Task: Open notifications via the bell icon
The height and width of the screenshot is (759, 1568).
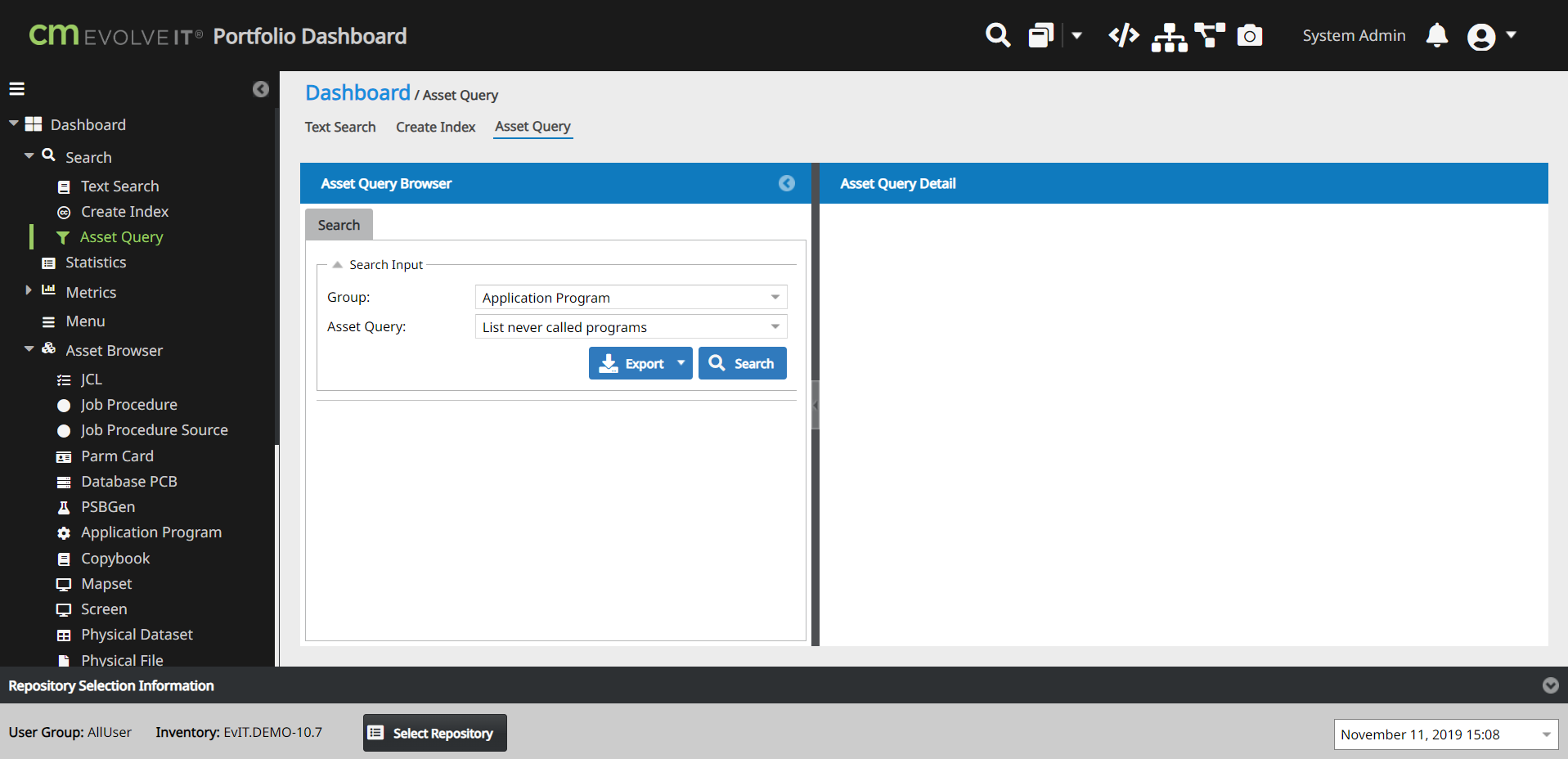Action: tap(1436, 36)
